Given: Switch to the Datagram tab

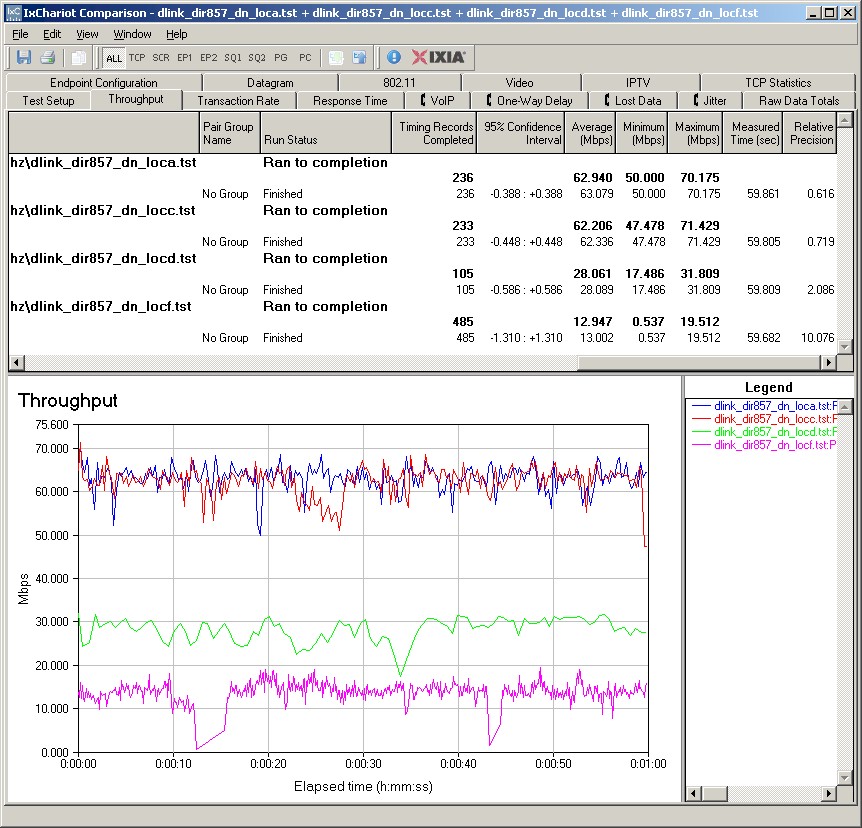Looking at the screenshot, I should (270, 82).
